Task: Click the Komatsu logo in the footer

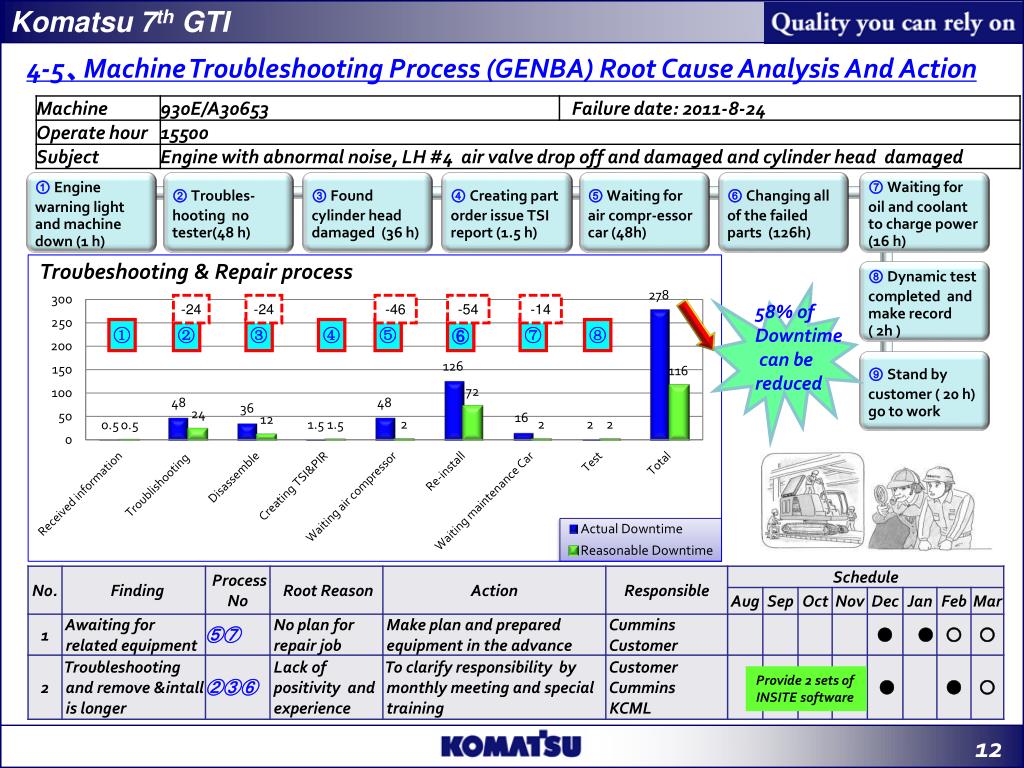Action: (511, 744)
